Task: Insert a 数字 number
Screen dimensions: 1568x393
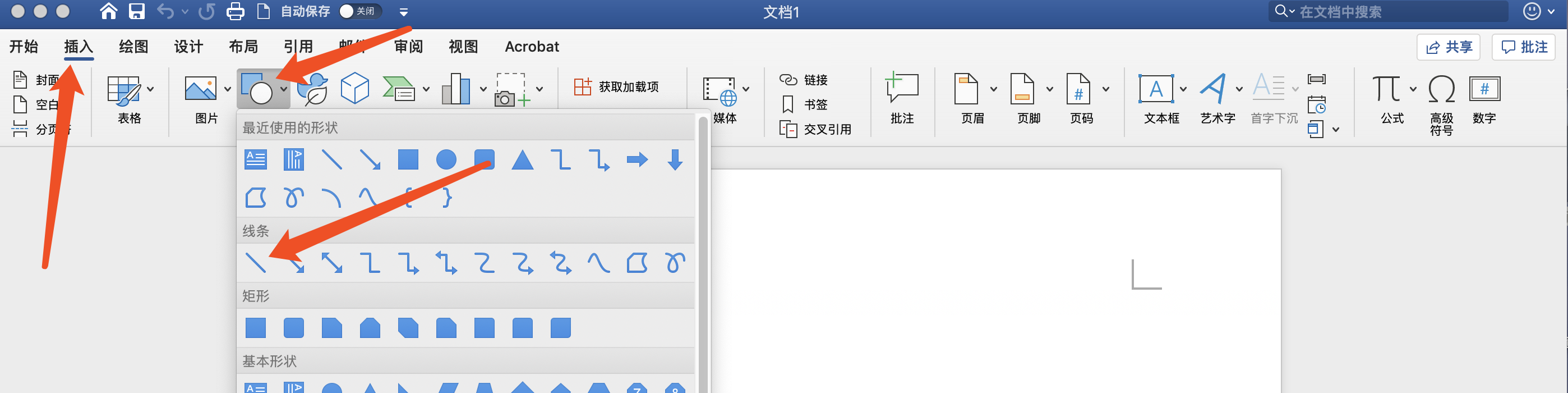Action: click(1484, 89)
